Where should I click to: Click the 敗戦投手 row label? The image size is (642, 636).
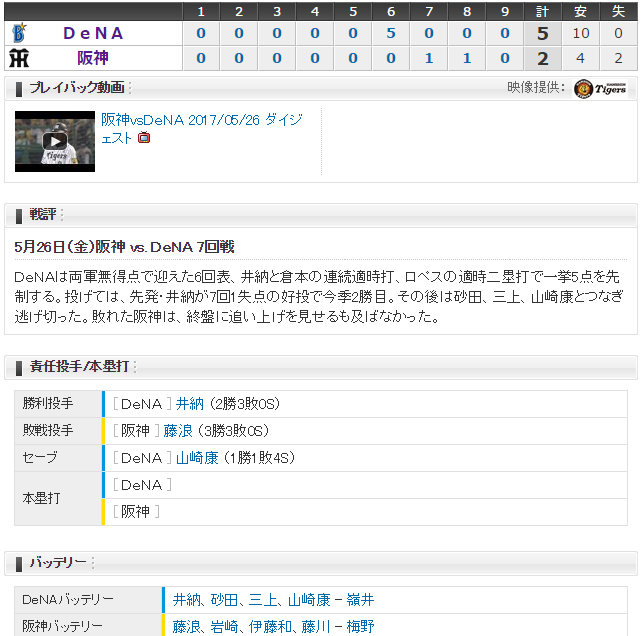[48, 430]
